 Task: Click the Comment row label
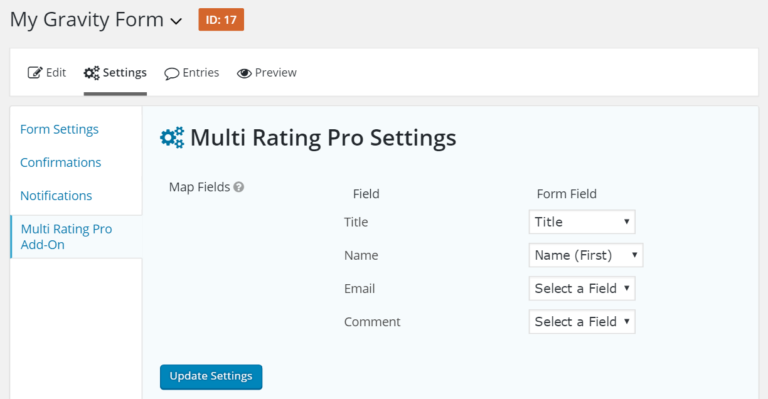pyautogui.click(x=372, y=322)
